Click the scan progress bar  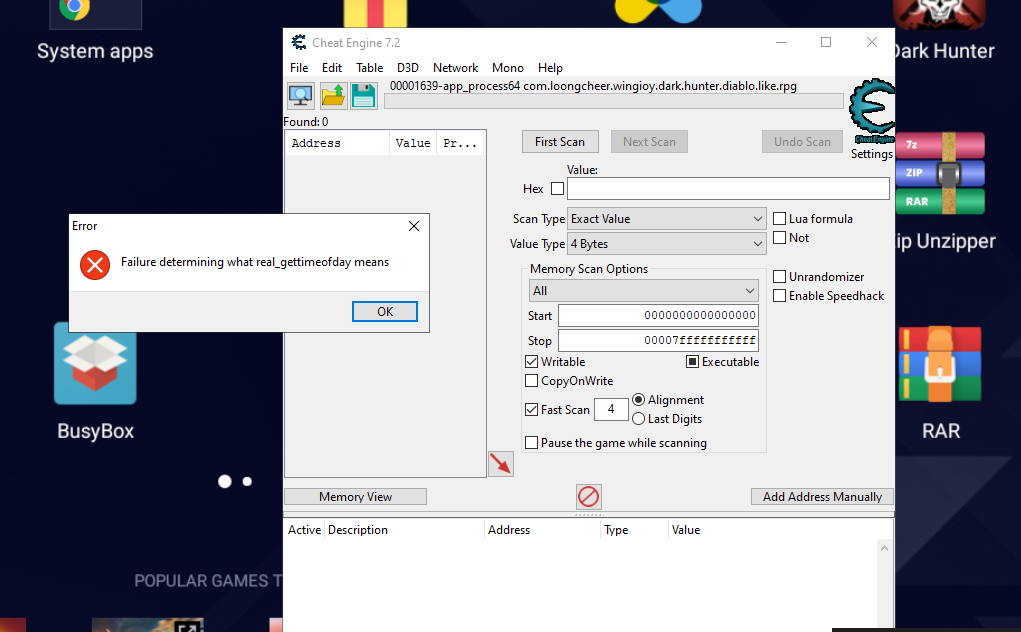(613, 102)
